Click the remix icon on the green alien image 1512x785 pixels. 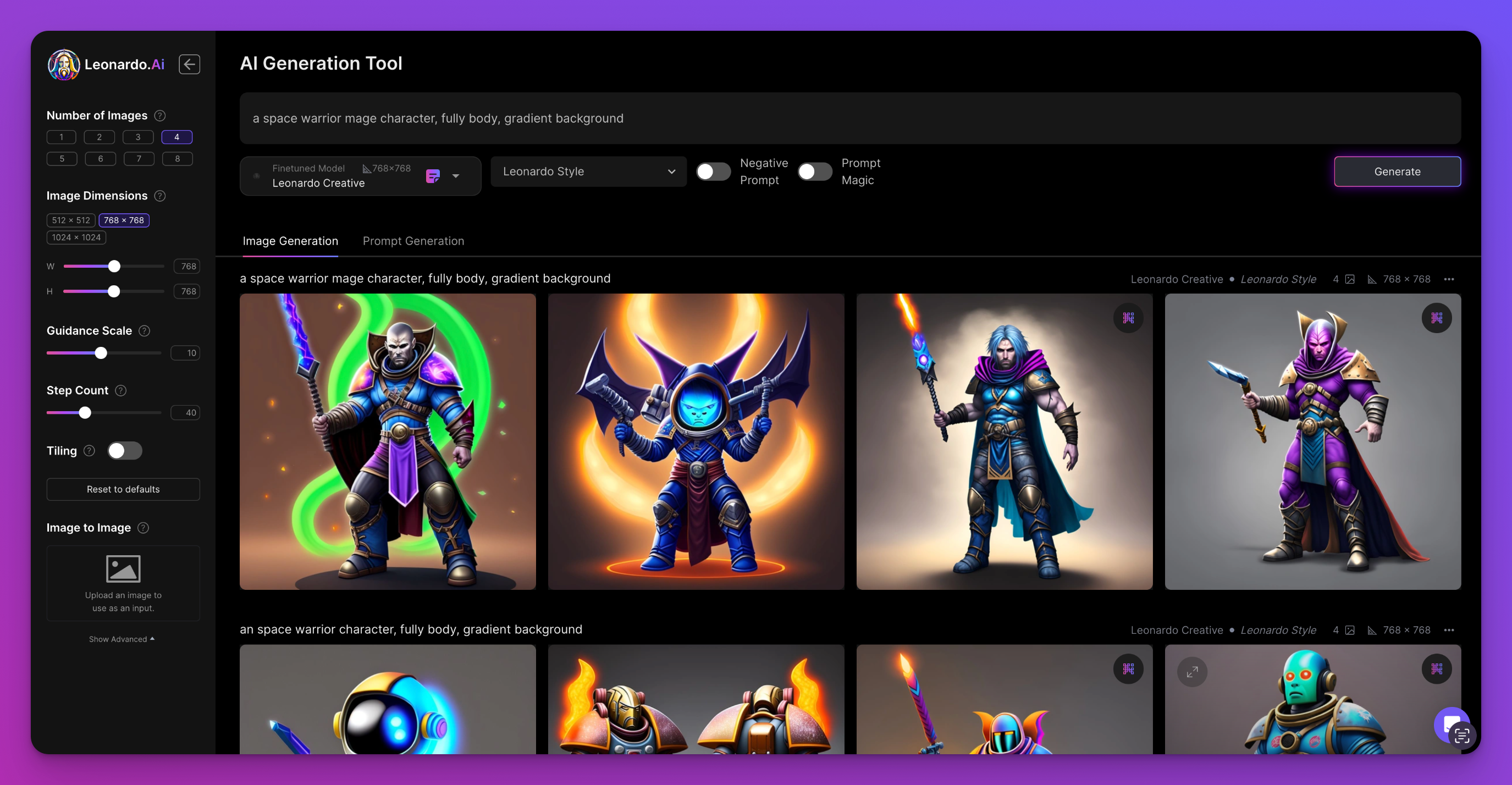(1436, 669)
